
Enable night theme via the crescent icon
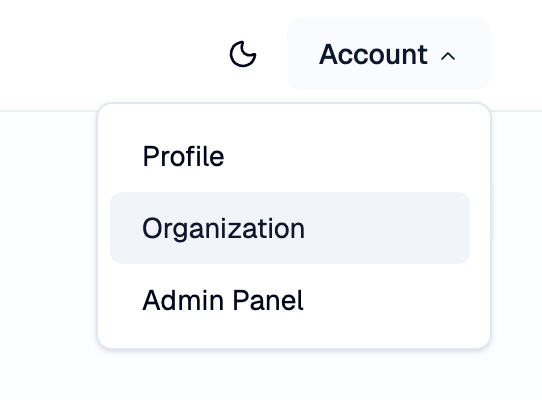coord(243,54)
